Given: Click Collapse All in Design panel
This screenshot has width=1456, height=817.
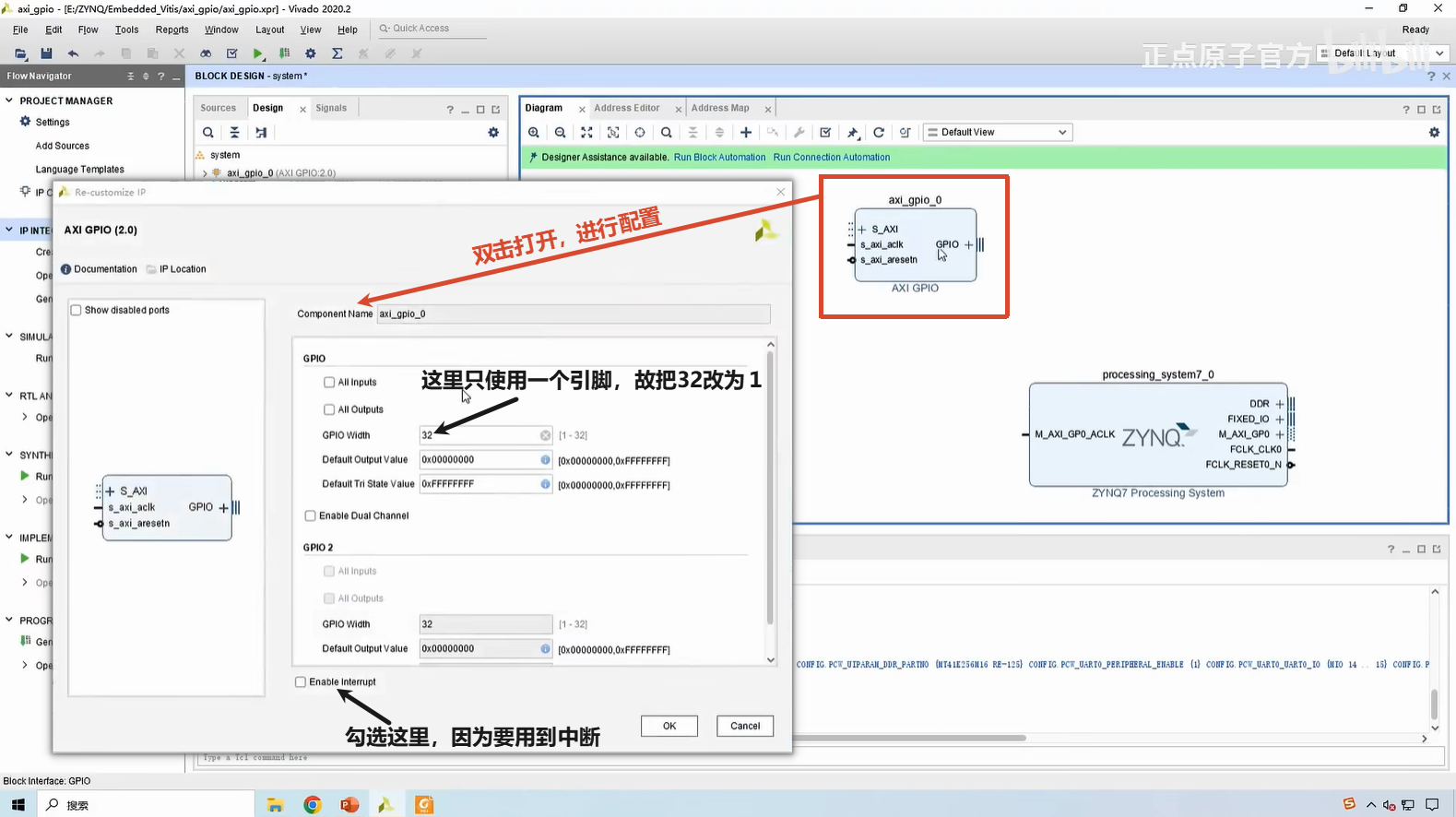Looking at the screenshot, I should click(234, 133).
